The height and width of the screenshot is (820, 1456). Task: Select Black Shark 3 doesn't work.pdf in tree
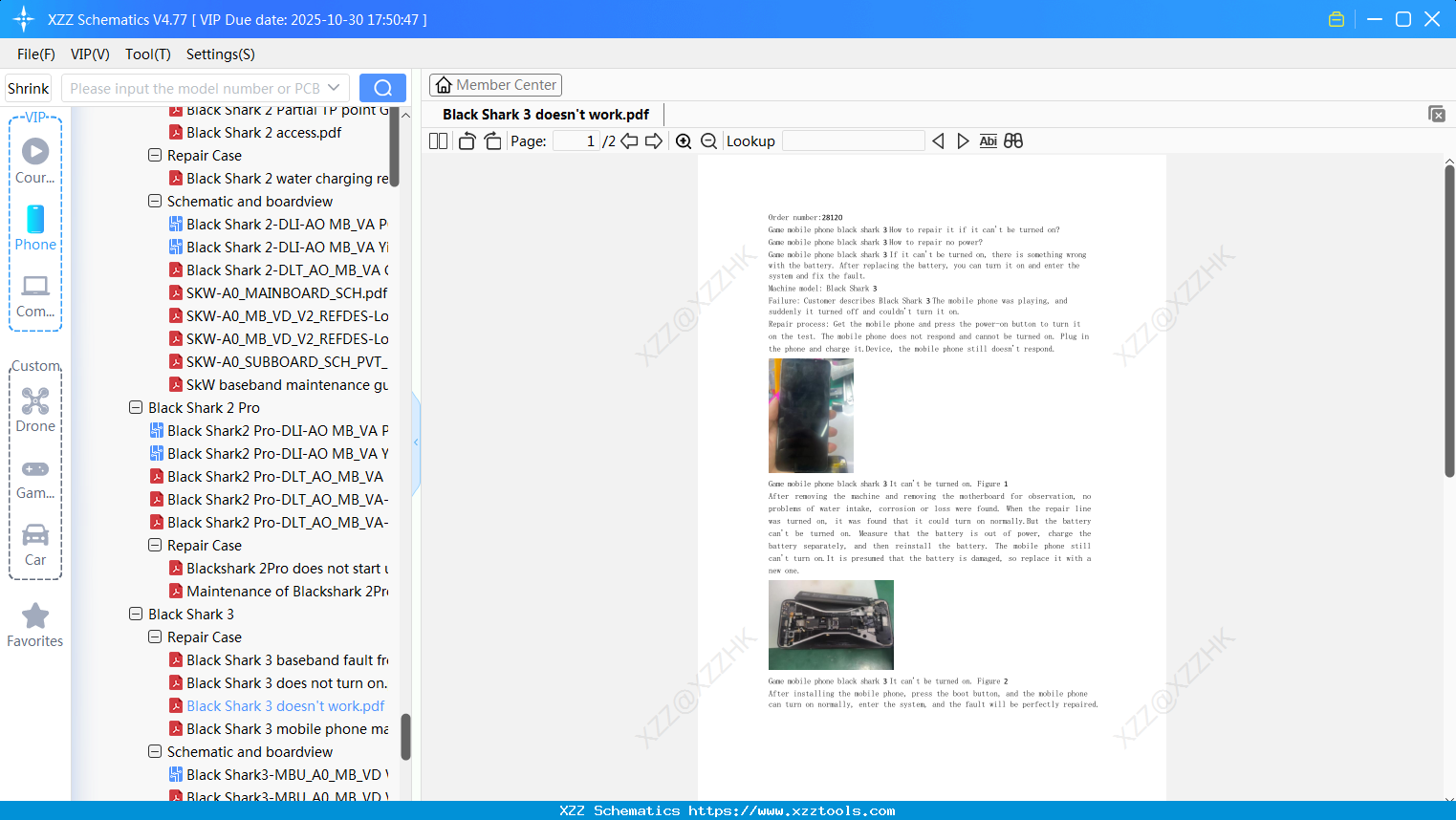276,705
